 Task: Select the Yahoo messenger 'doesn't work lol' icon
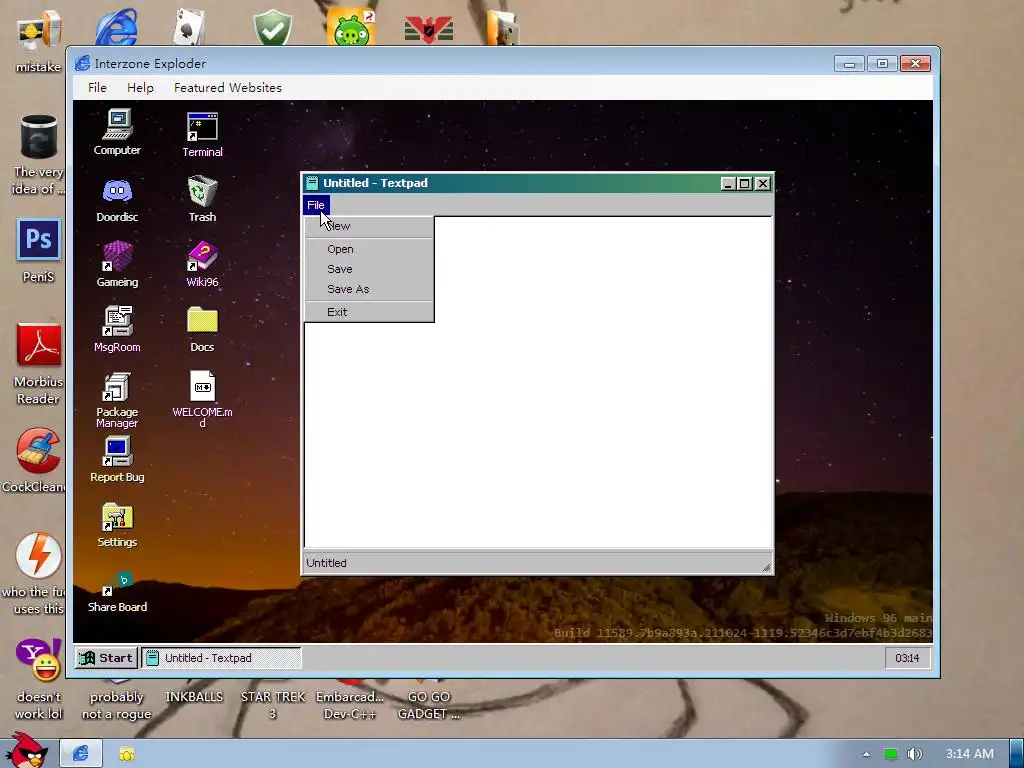(39, 660)
